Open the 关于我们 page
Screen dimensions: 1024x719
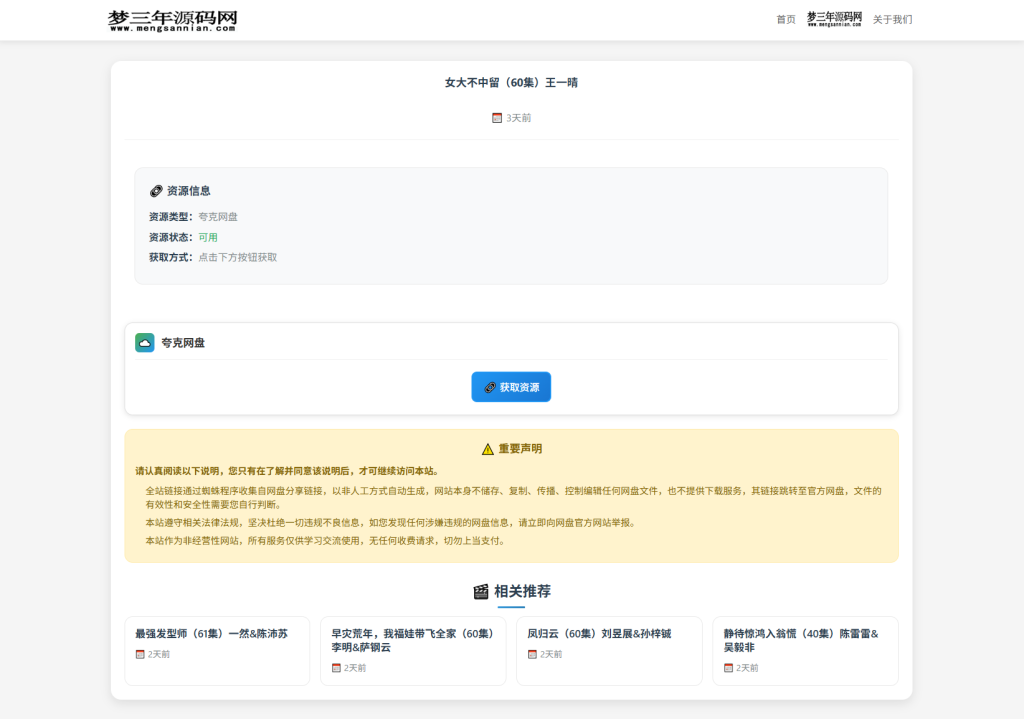pos(892,20)
